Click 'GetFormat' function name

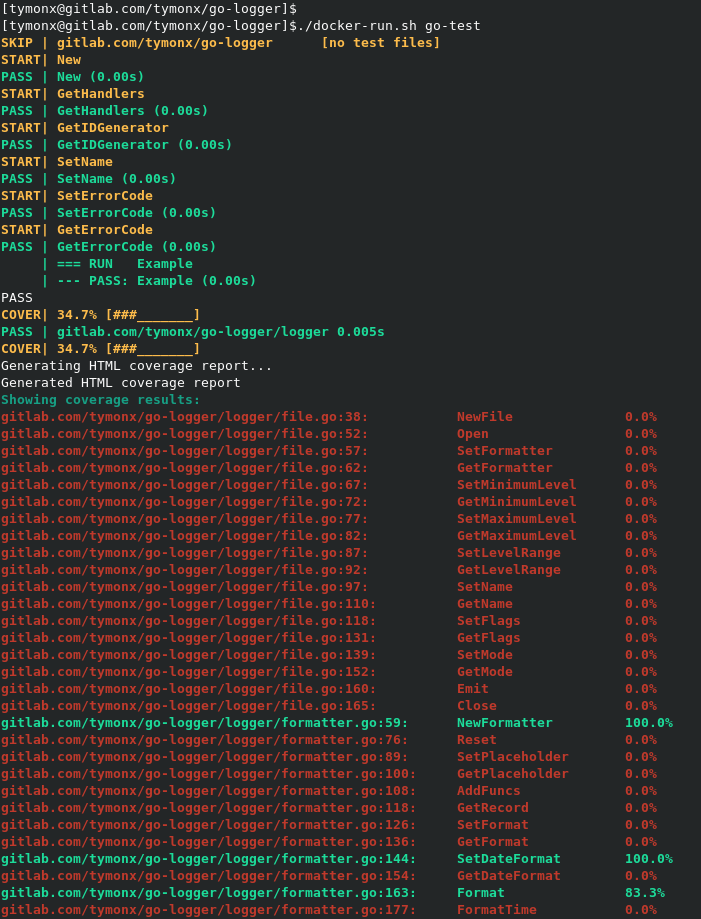click(493, 842)
